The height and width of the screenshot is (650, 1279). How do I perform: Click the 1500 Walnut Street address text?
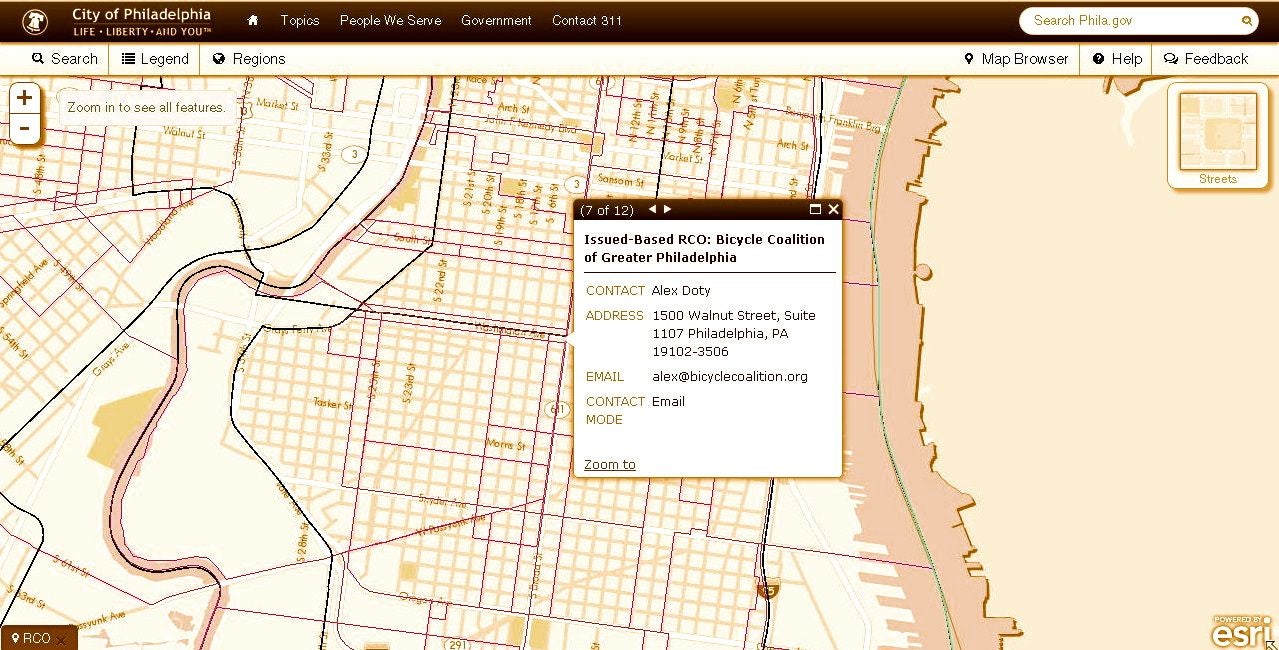point(734,333)
